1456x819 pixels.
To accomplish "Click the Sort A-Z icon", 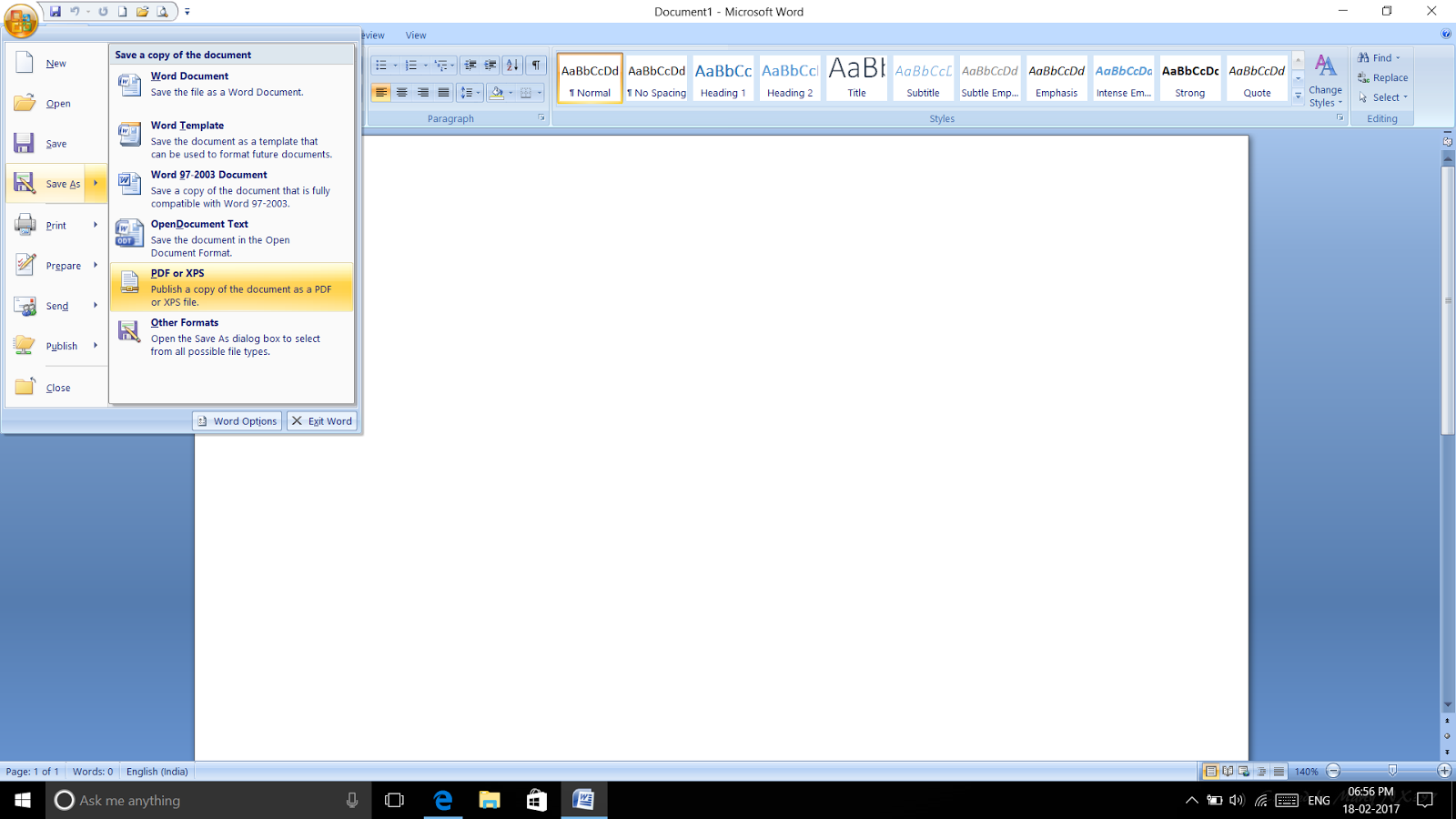I will click(x=512, y=66).
